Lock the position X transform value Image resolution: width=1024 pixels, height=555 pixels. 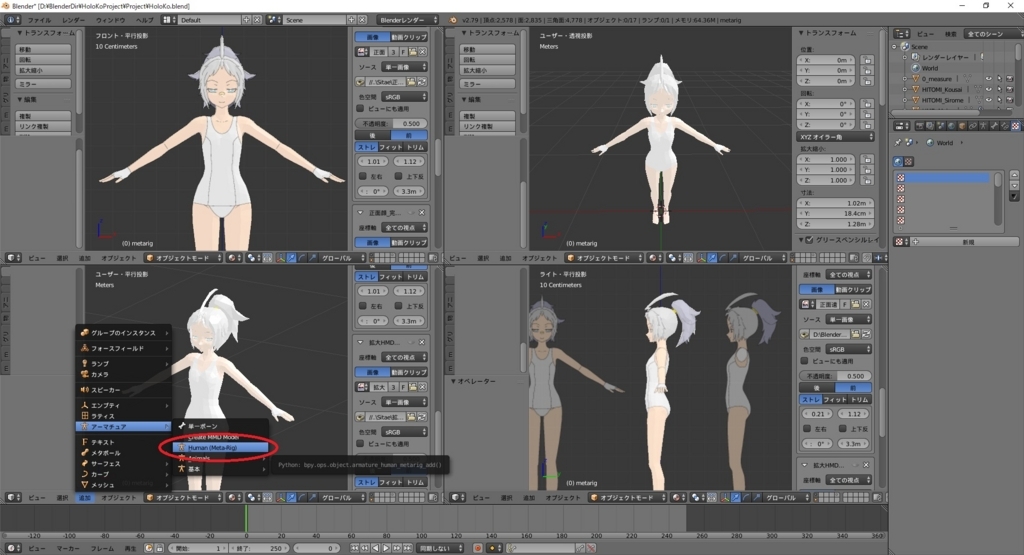[867, 59]
